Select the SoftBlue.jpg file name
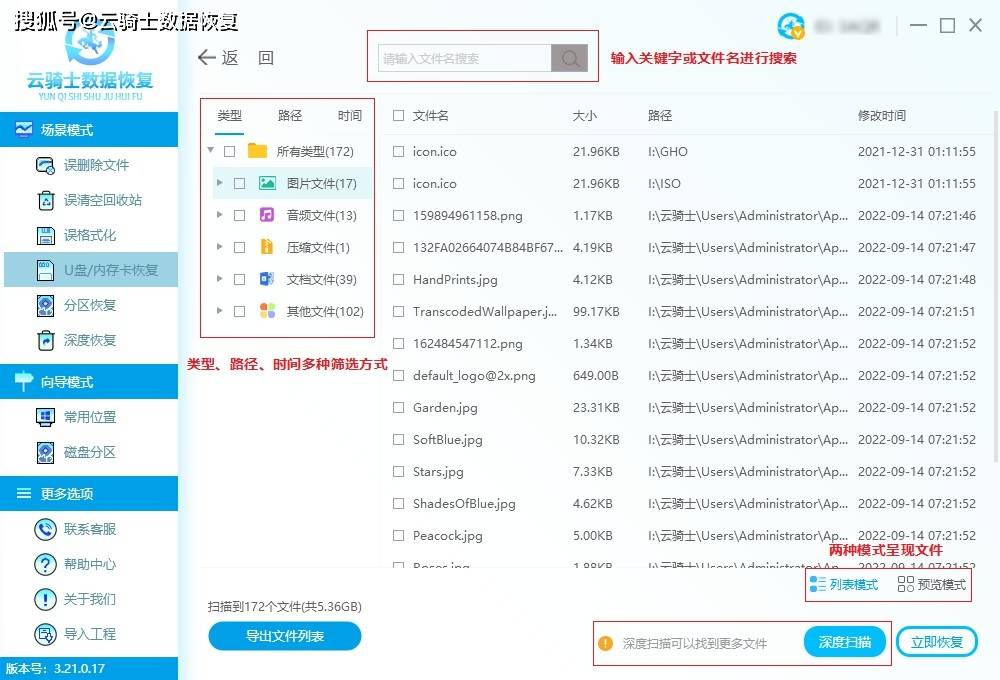The height and width of the screenshot is (680, 1000). pyautogui.click(x=448, y=440)
